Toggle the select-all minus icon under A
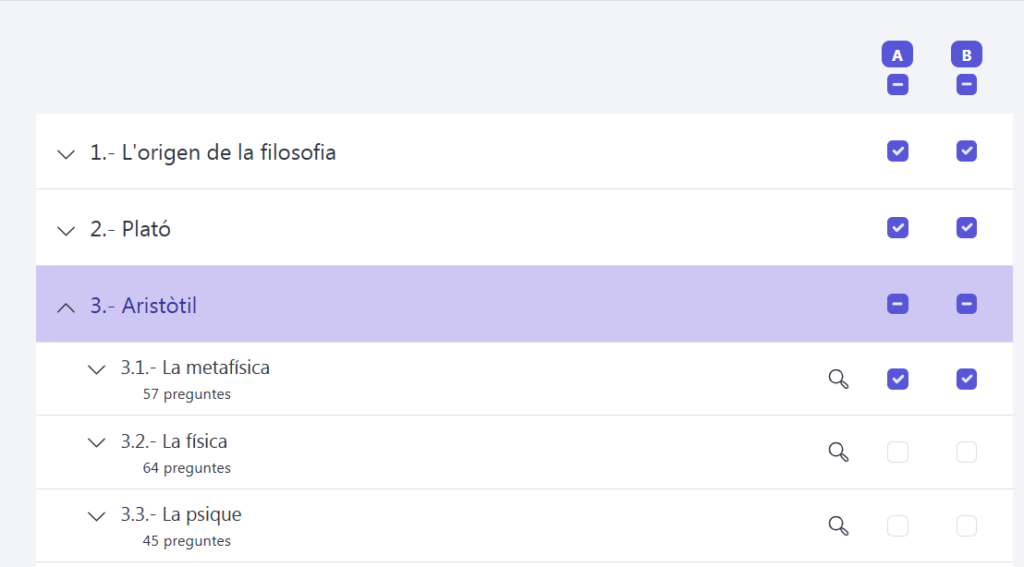1024x567 pixels. 897,85
